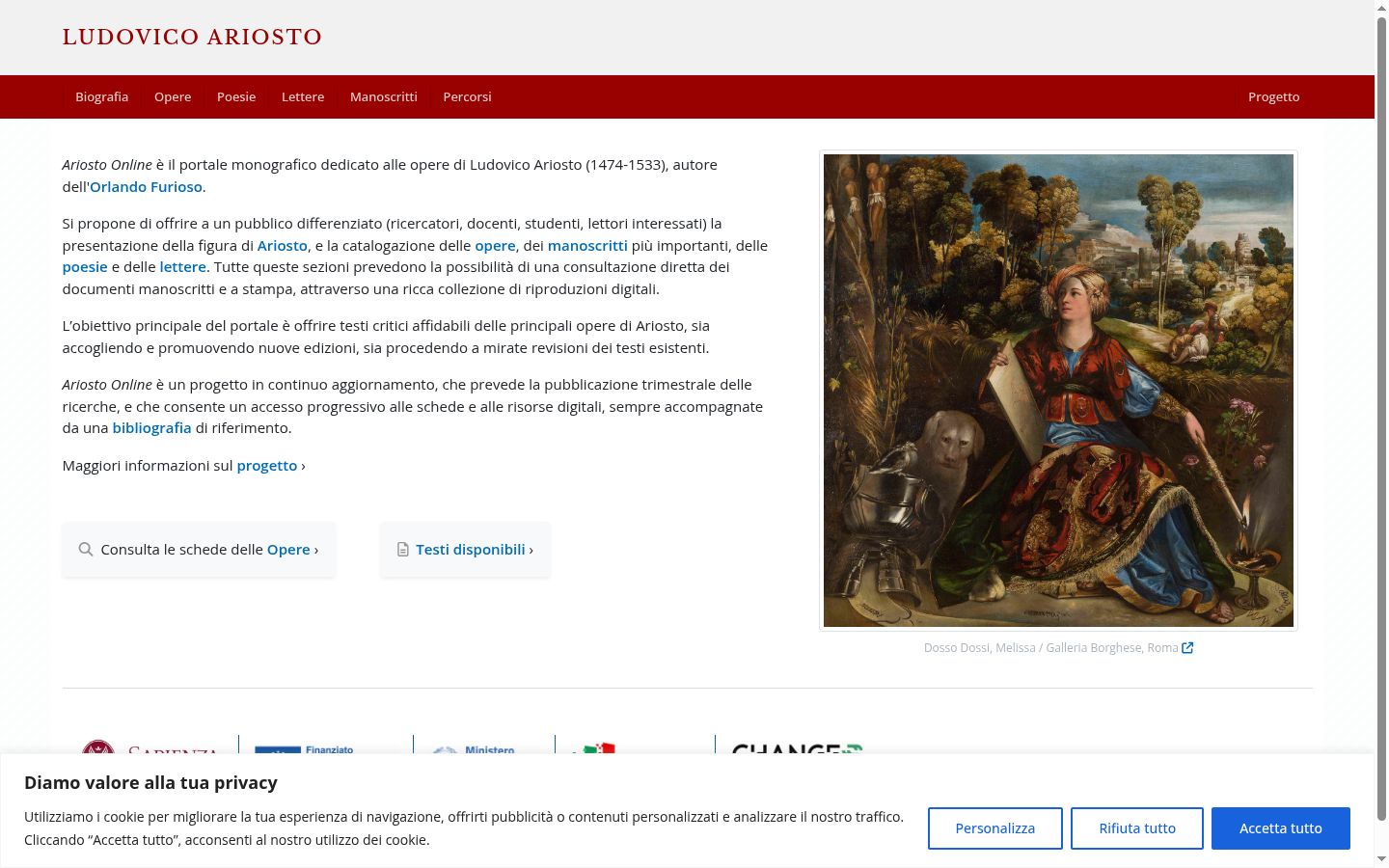
Task: Go to the Percorsi section
Action: point(467,96)
